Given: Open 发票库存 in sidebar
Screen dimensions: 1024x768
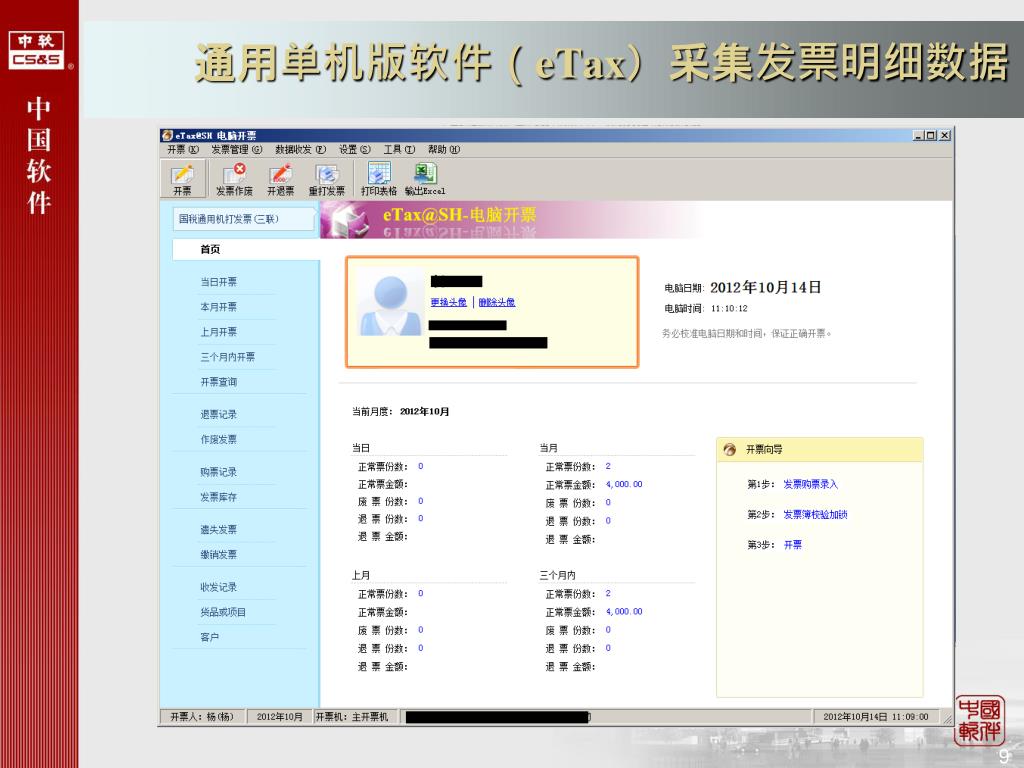Looking at the screenshot, I should 219,497.
